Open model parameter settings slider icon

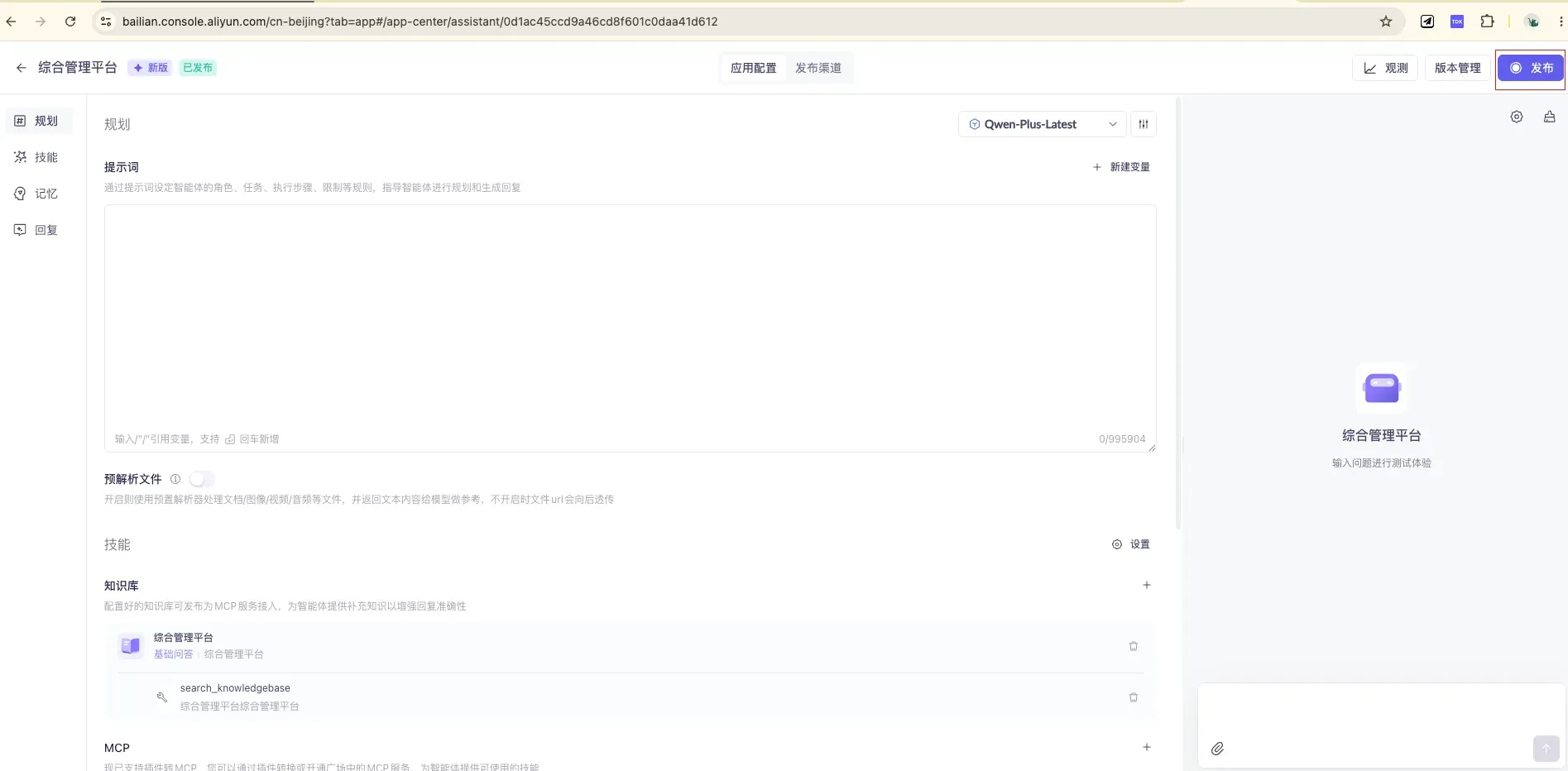pos(1144,124)
